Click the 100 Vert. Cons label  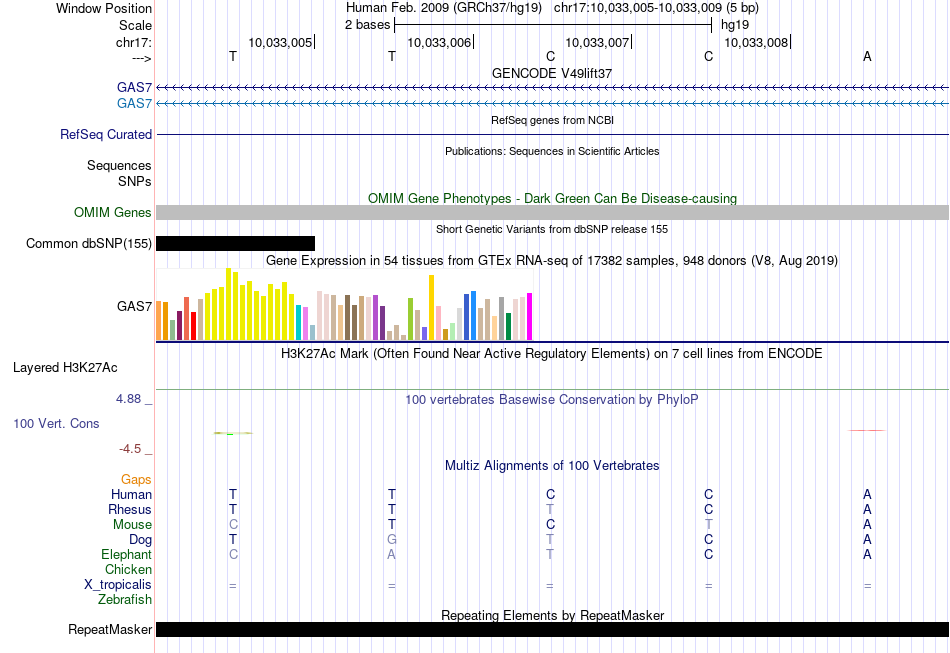tap(56, 423)
